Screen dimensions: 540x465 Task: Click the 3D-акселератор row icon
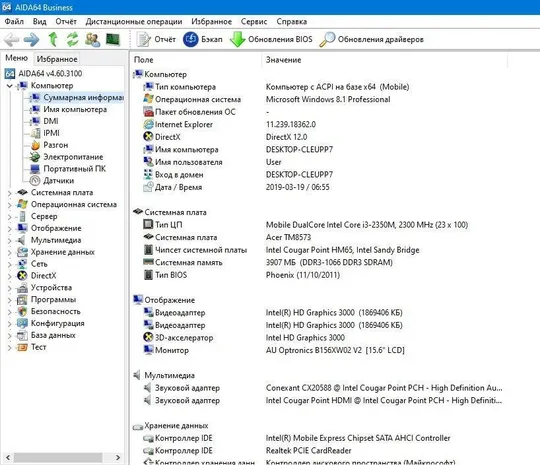(x=148, y=338)
